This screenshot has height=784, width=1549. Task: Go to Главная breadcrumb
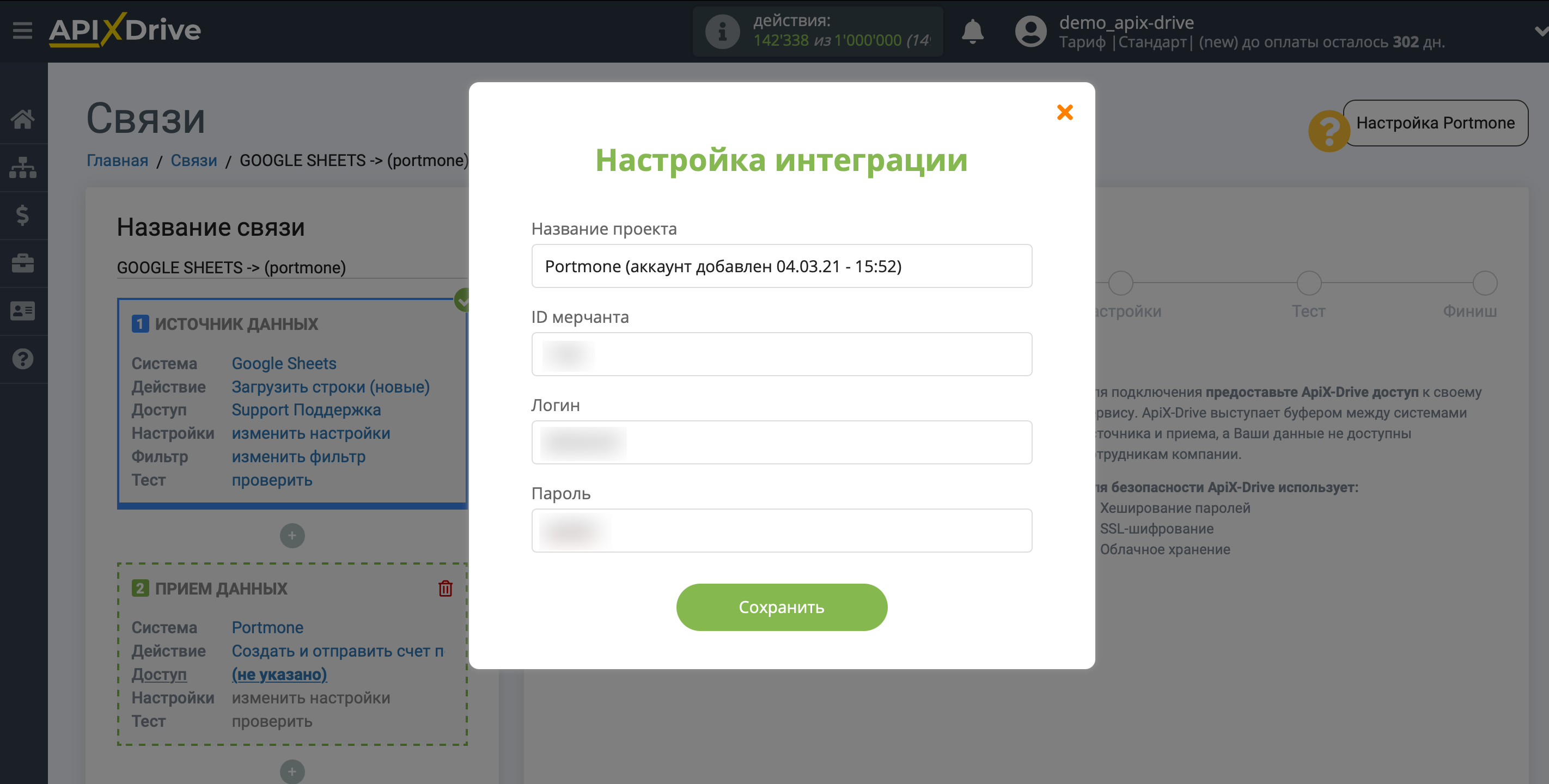click(x=117, y=161)
